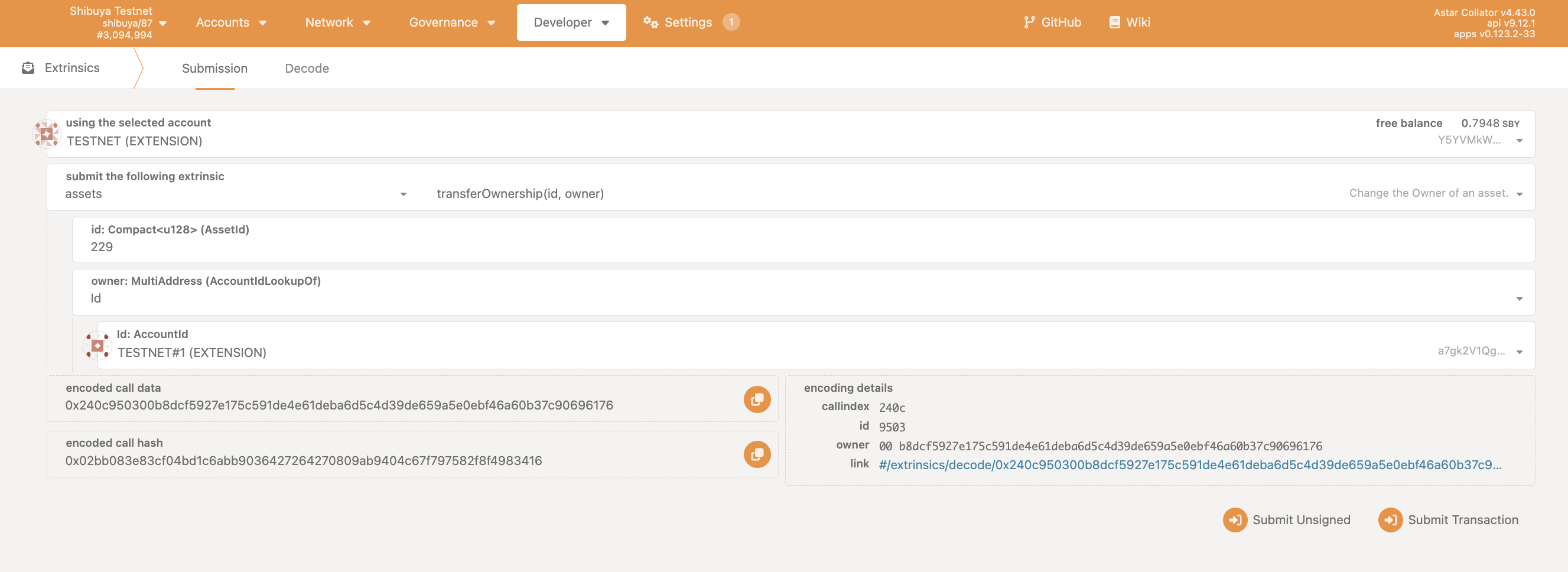Click Submit Transaction button

tap(1449, 519)
